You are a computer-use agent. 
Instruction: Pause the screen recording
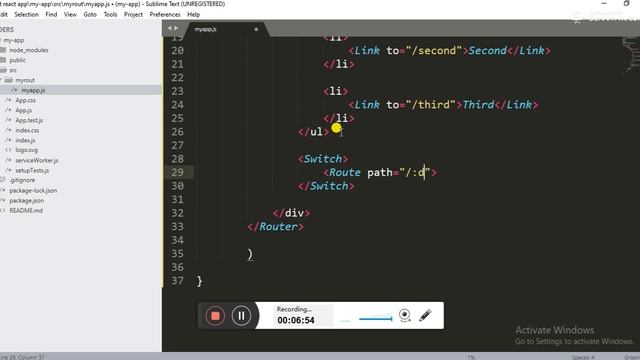(x=241, y=316)
